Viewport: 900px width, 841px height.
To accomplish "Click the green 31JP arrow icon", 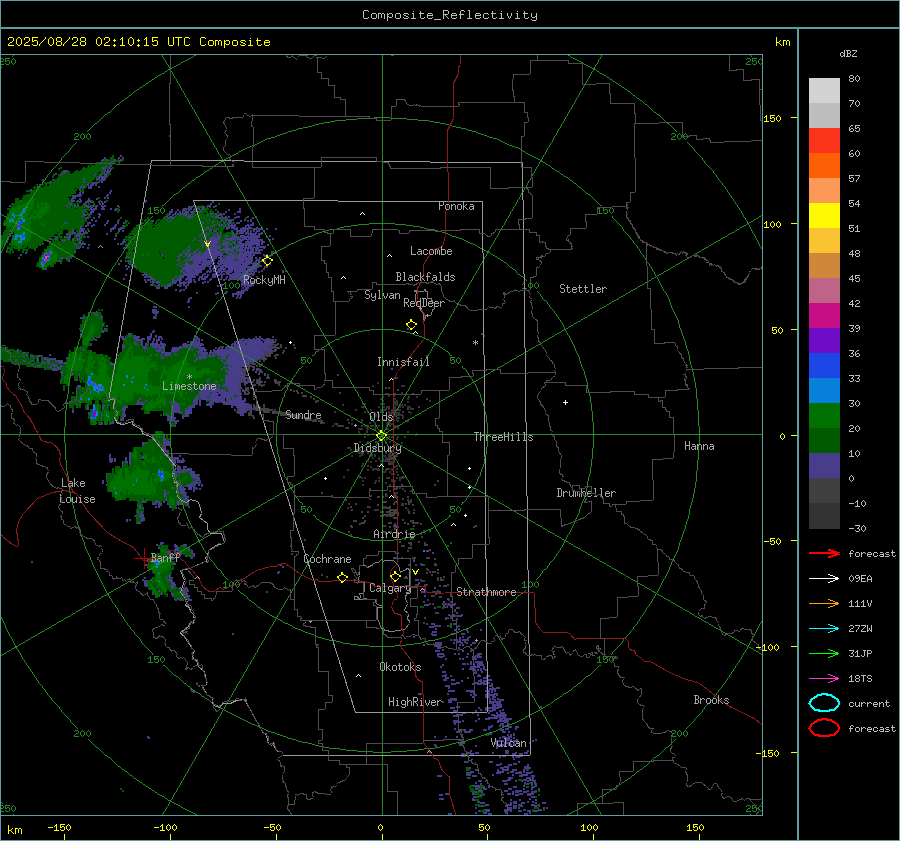I will coord(824,653).
